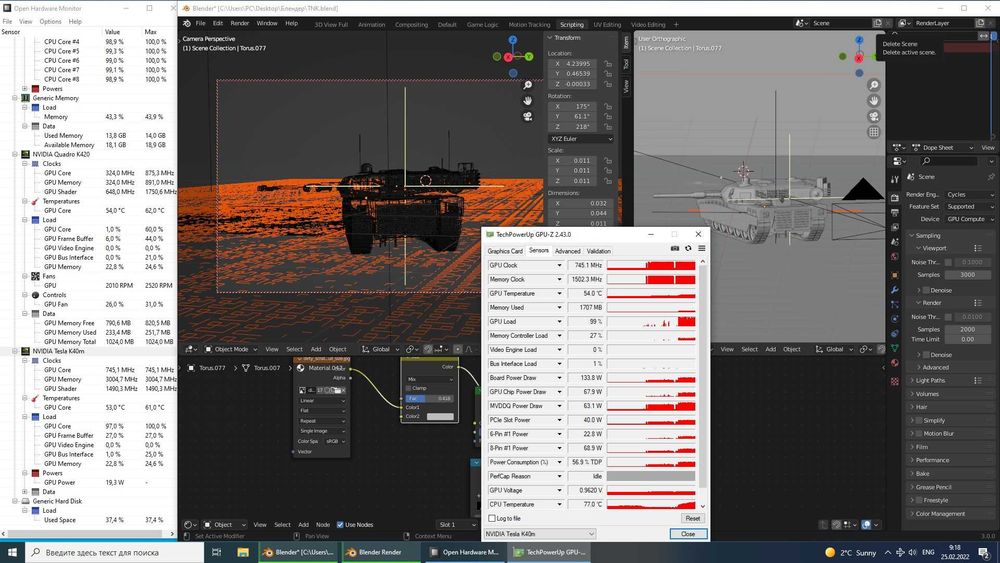Click the GPU-Z refresh icon
Screen dimensions: 1000x563
click(x=688, y=249)
